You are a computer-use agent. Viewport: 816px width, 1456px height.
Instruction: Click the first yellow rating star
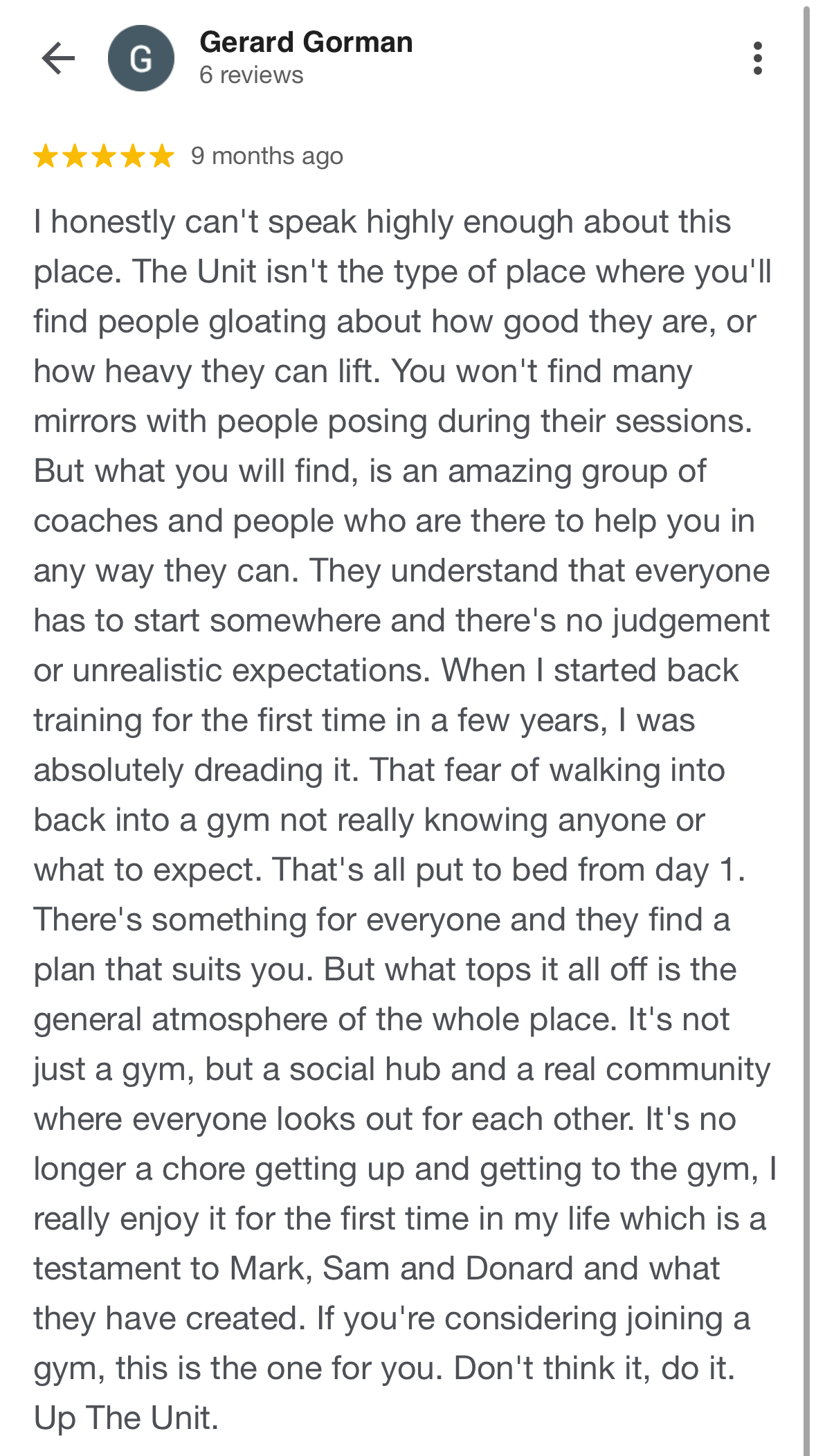pyautogui.click(x=46, y=156)
